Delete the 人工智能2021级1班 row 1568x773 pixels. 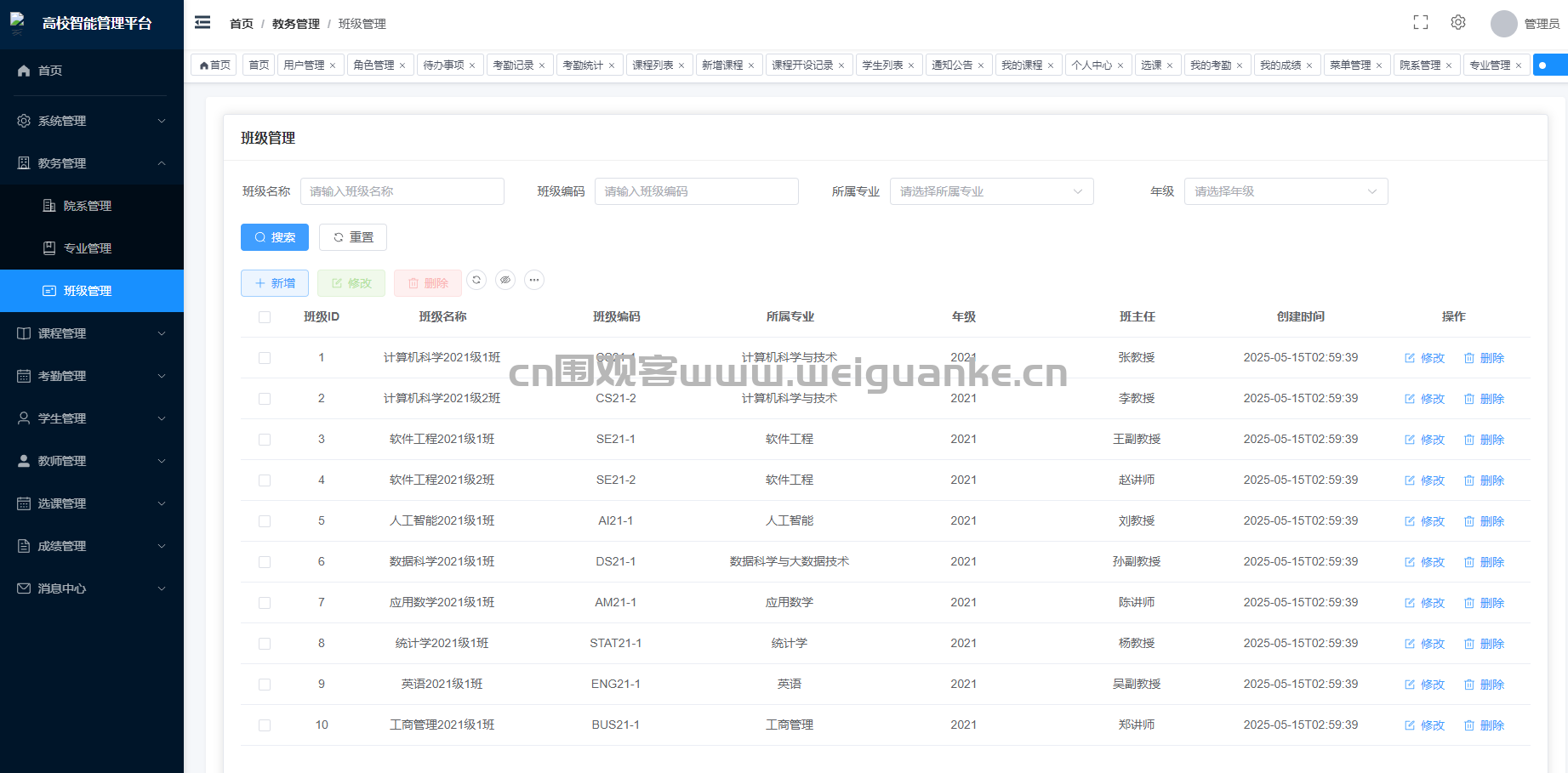[1484, 521]
